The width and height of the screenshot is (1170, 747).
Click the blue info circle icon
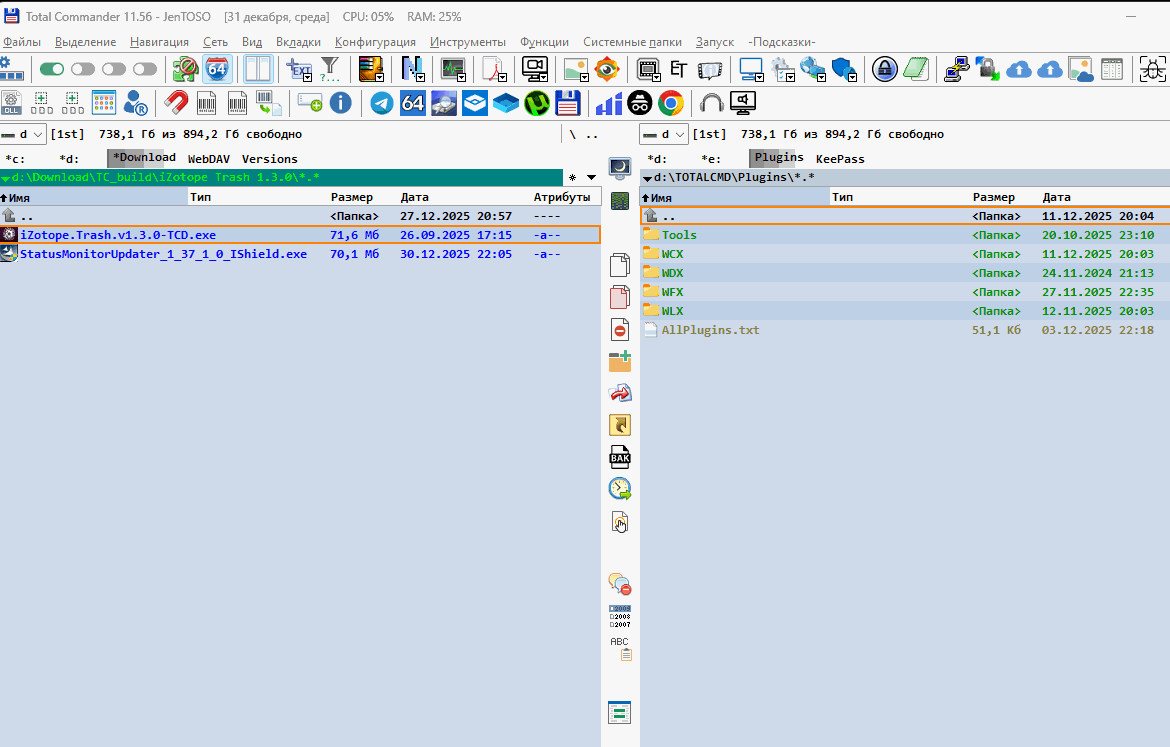pyautogui.click(x=341, y=103)
